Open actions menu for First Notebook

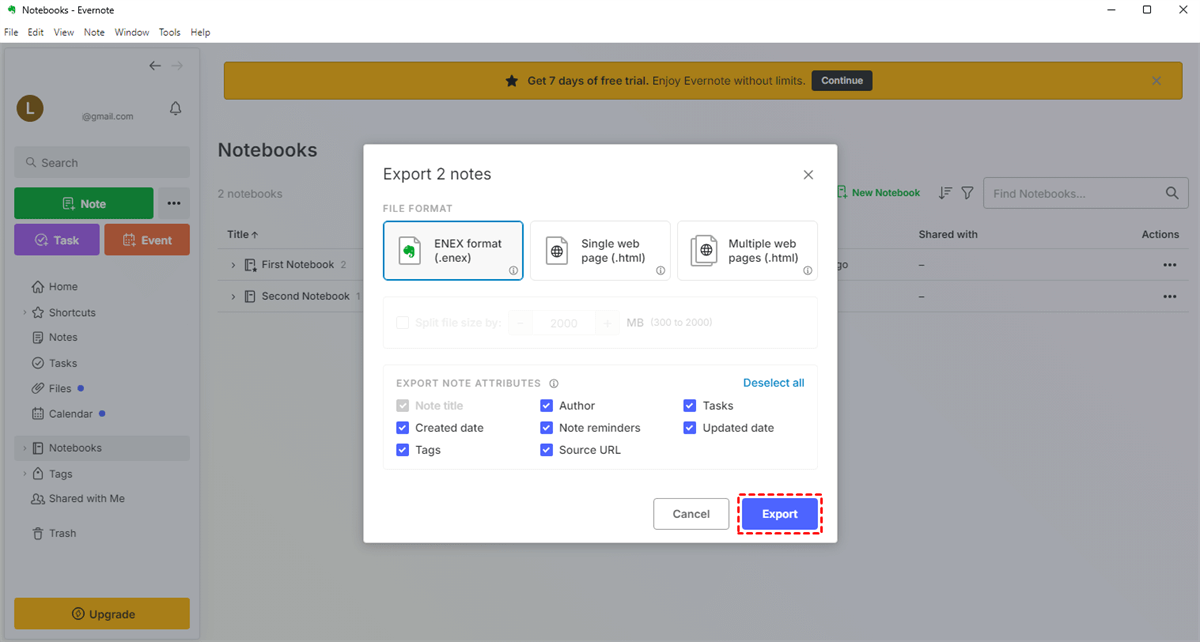[1169, 265]
